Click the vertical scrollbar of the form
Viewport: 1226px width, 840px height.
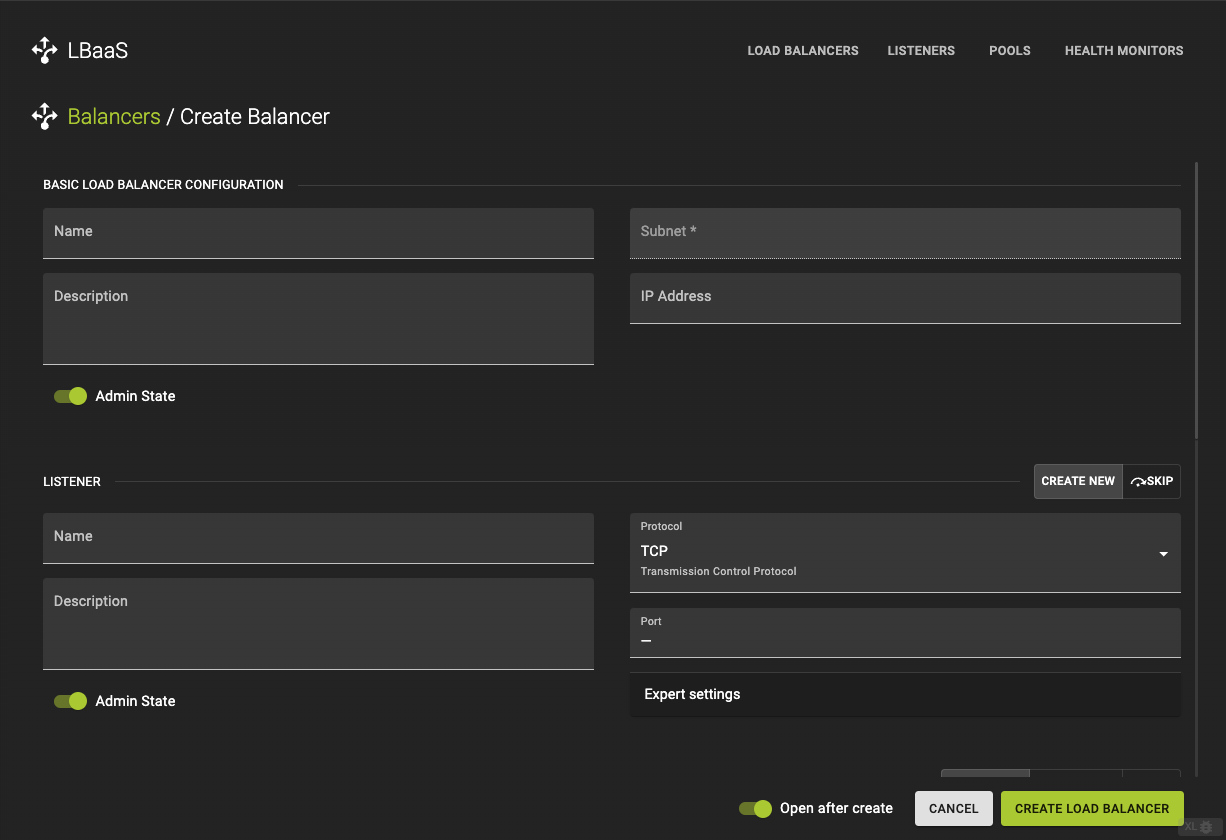point(1196,300)
